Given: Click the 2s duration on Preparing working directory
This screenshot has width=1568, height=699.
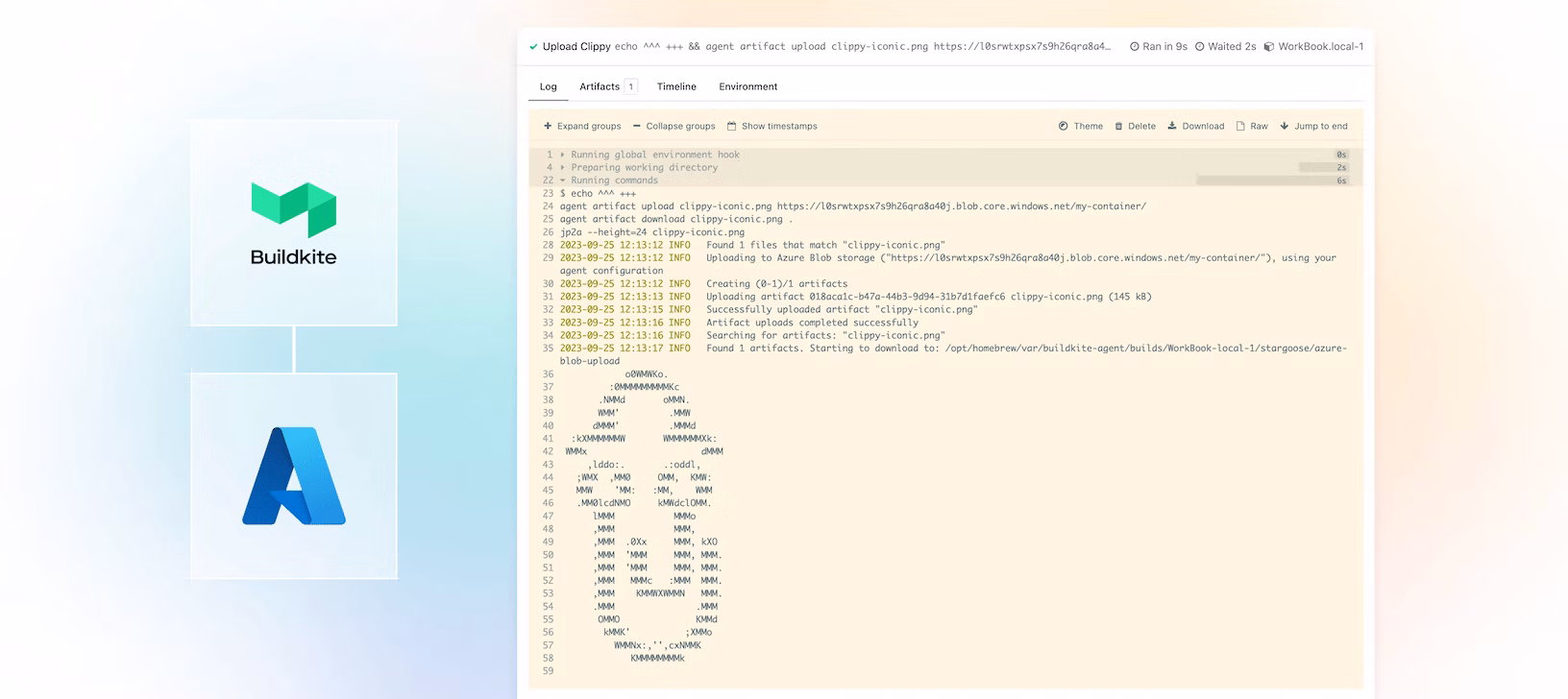Looking at the screenshot, I should tap(1324, 167).
